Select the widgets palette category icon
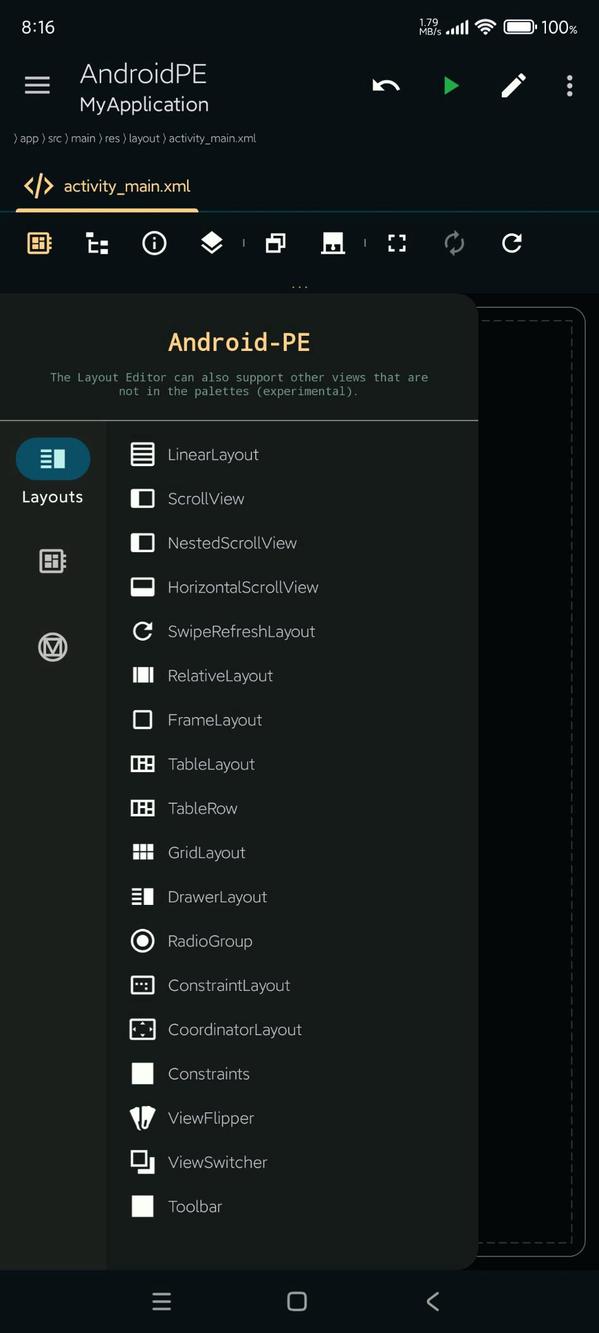 [53, 561]
